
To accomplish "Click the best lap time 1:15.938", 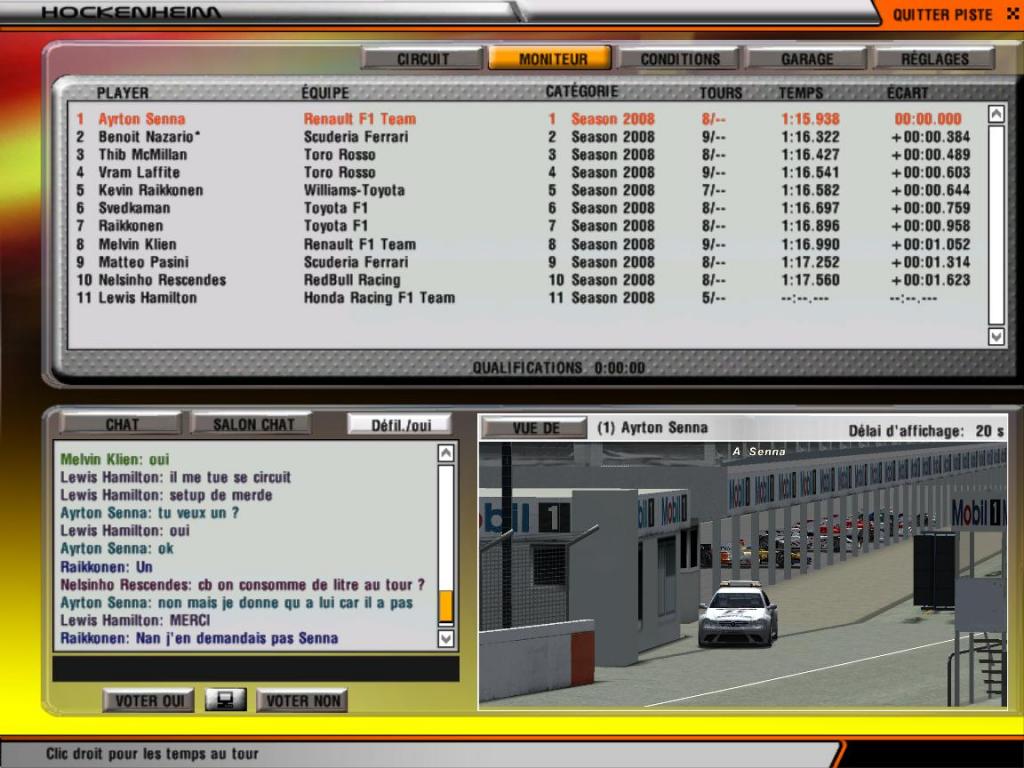I will click(810, 119).
